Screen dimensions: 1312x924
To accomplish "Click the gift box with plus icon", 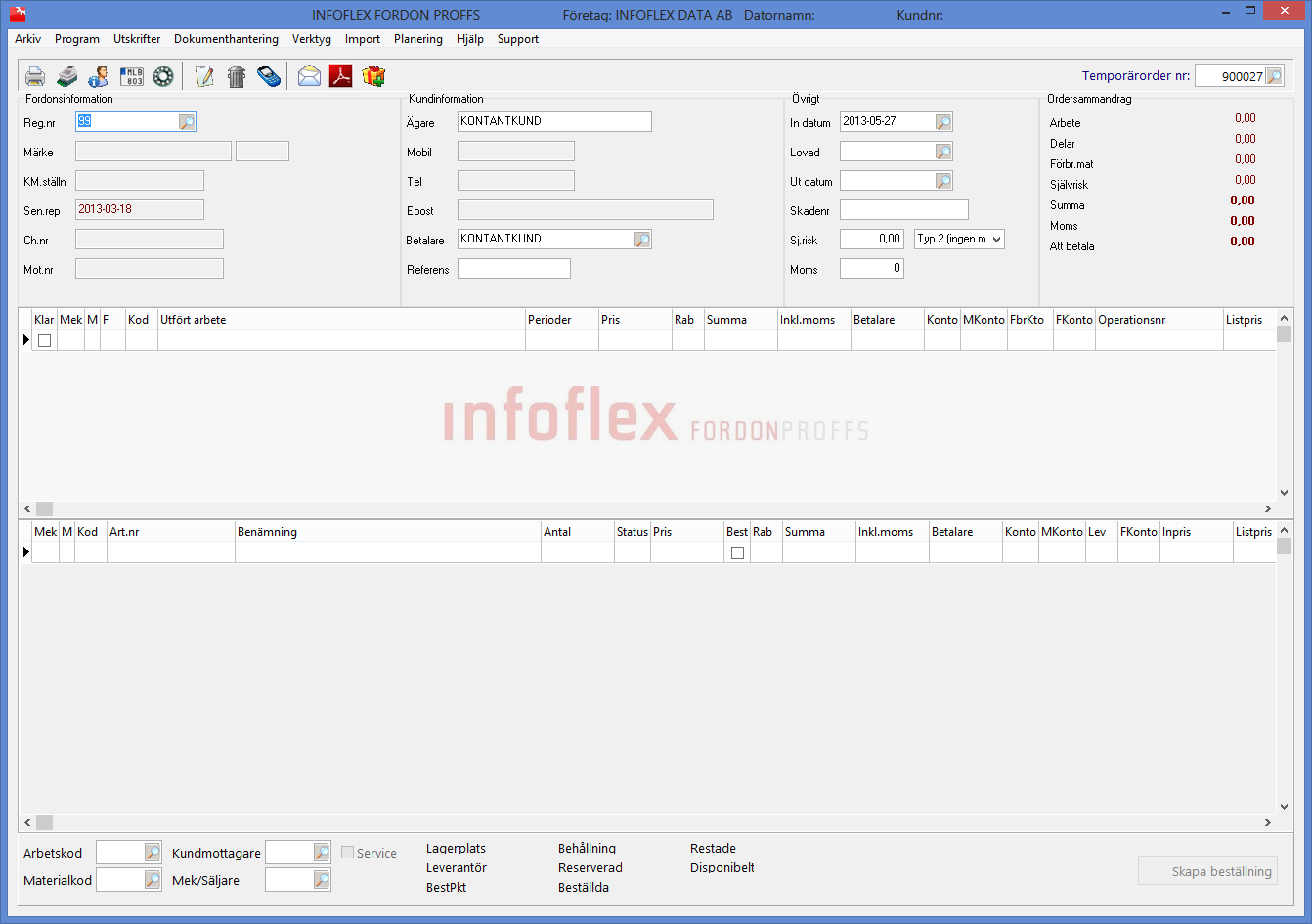I will tap(373, 76).
